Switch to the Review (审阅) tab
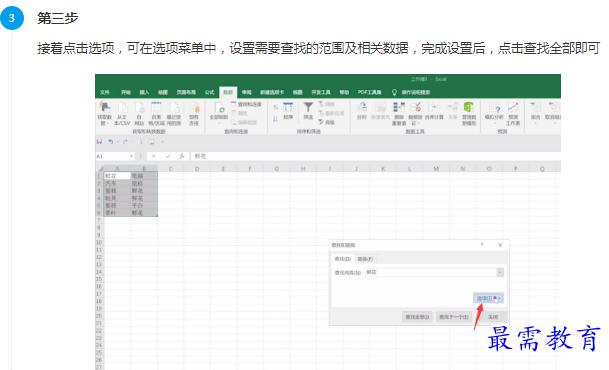609x370 pixels. click(247, 92)
